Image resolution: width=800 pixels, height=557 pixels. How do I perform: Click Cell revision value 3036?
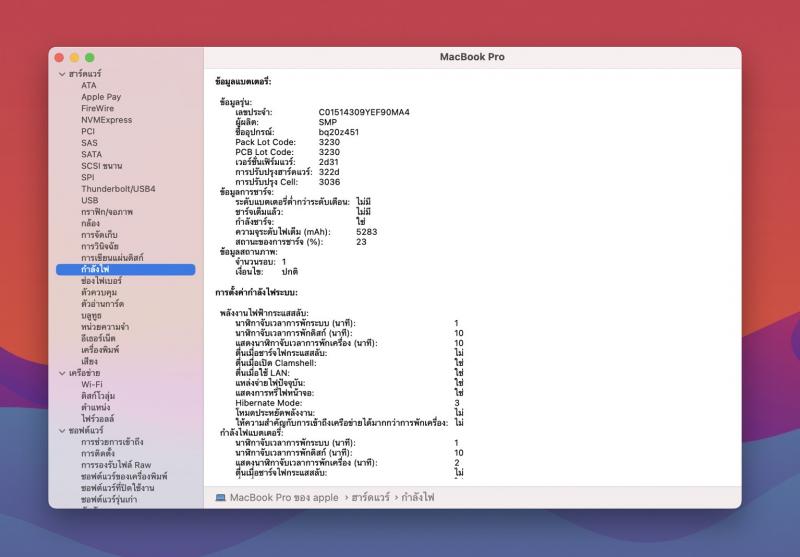point(330,182)
